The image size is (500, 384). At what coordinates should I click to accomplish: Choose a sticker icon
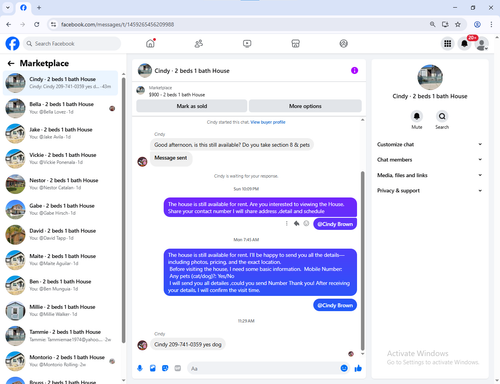point(165,368)
